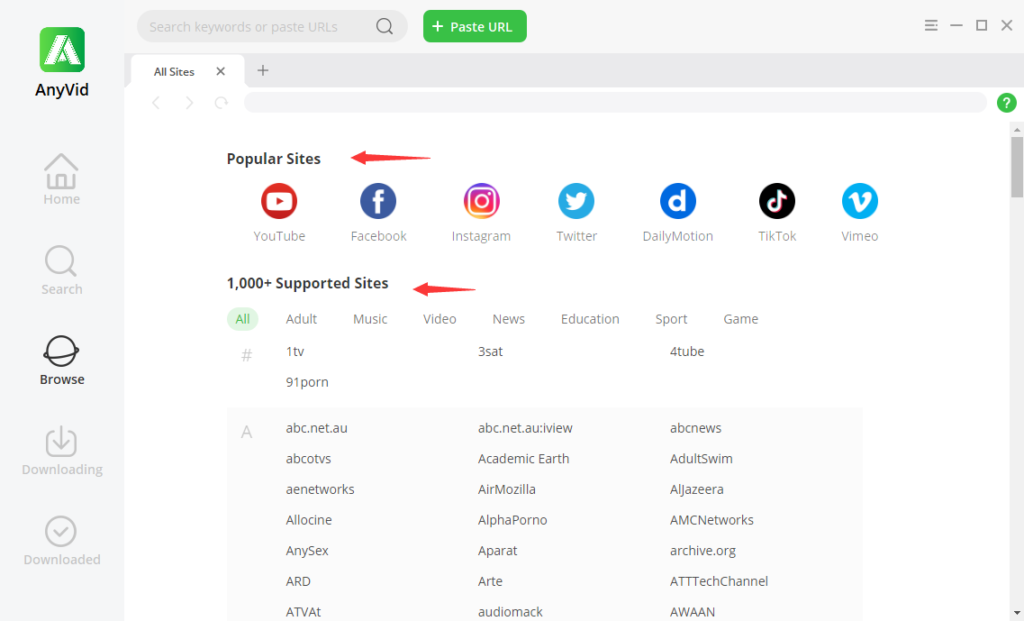Show the Downloading list in sidebar
1024x621 pixels.
pyautogui.click(x=61, y=451)
